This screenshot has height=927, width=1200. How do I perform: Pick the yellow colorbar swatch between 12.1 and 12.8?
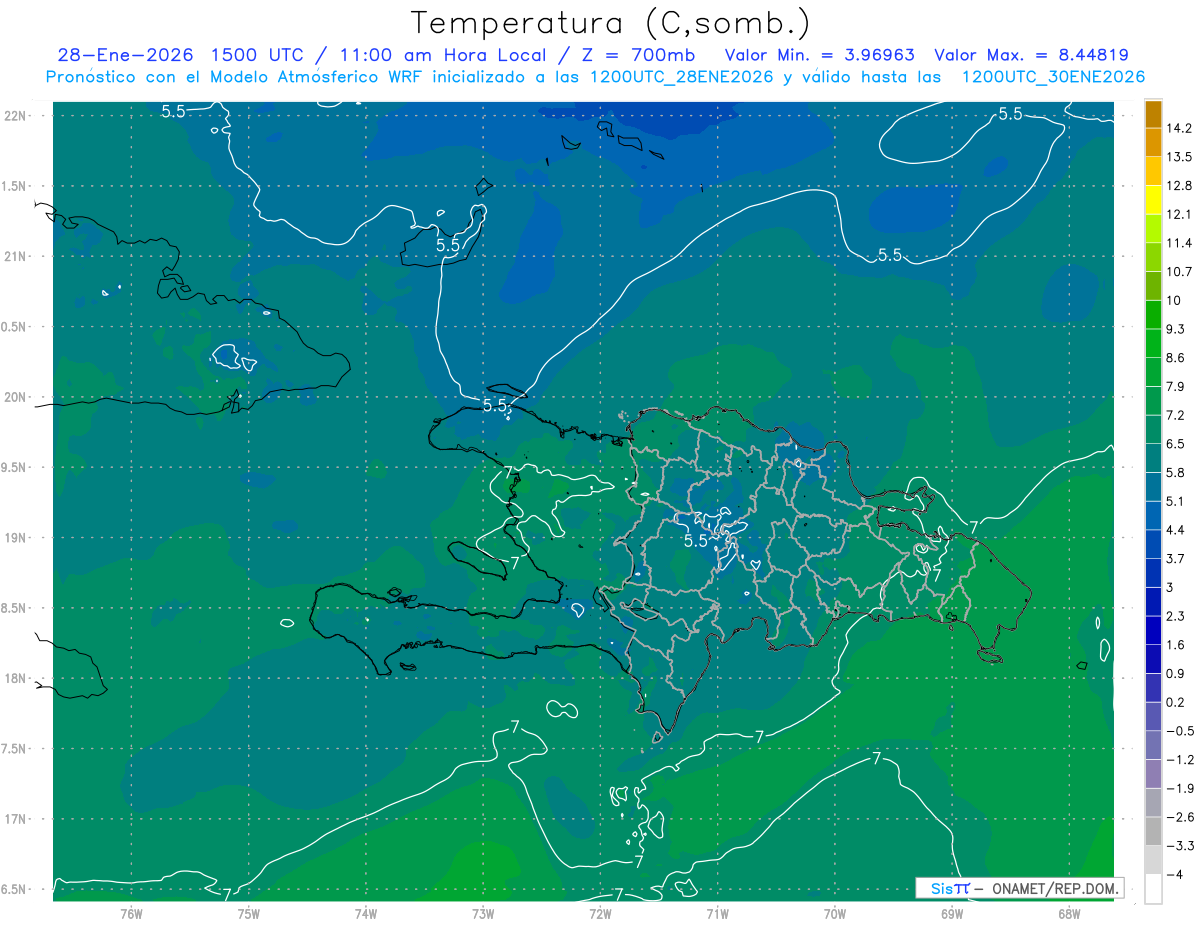(1153, 200)
